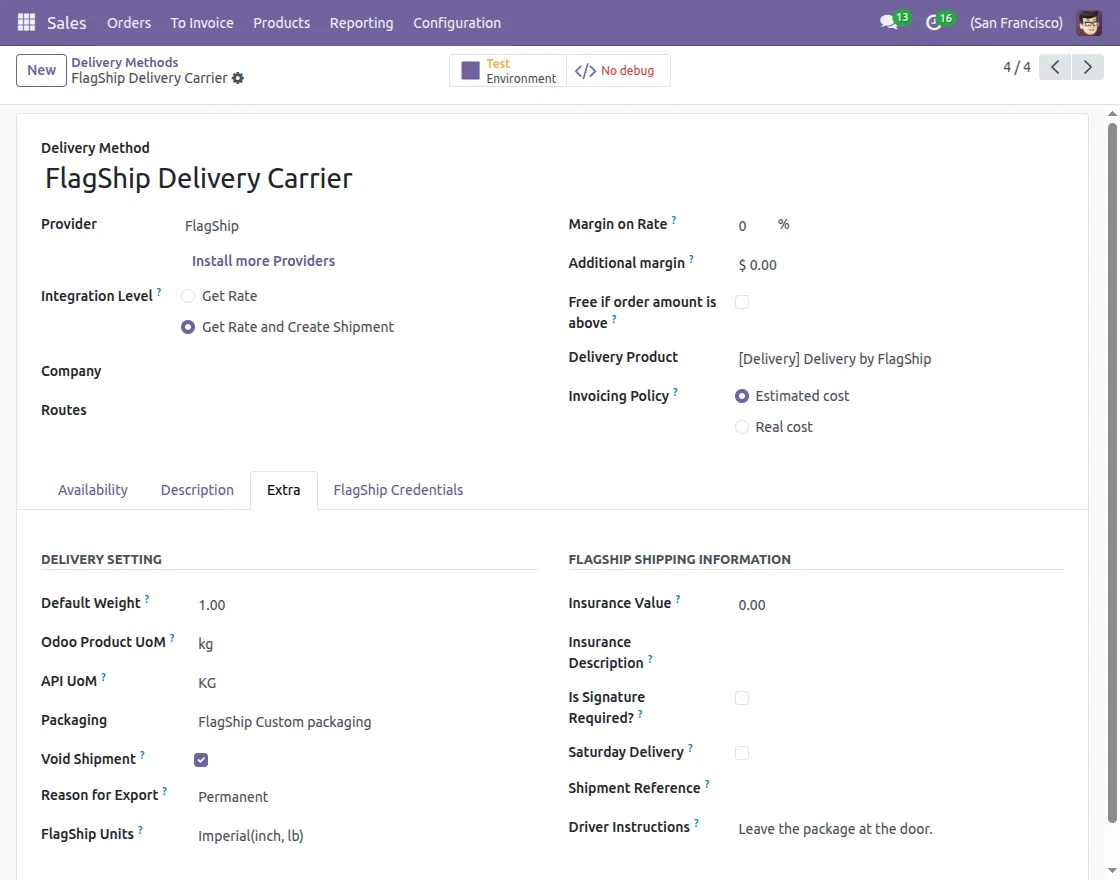This screenshot has width=1120, height=880.
Task: Click the New button
Action: coord(40,70)
